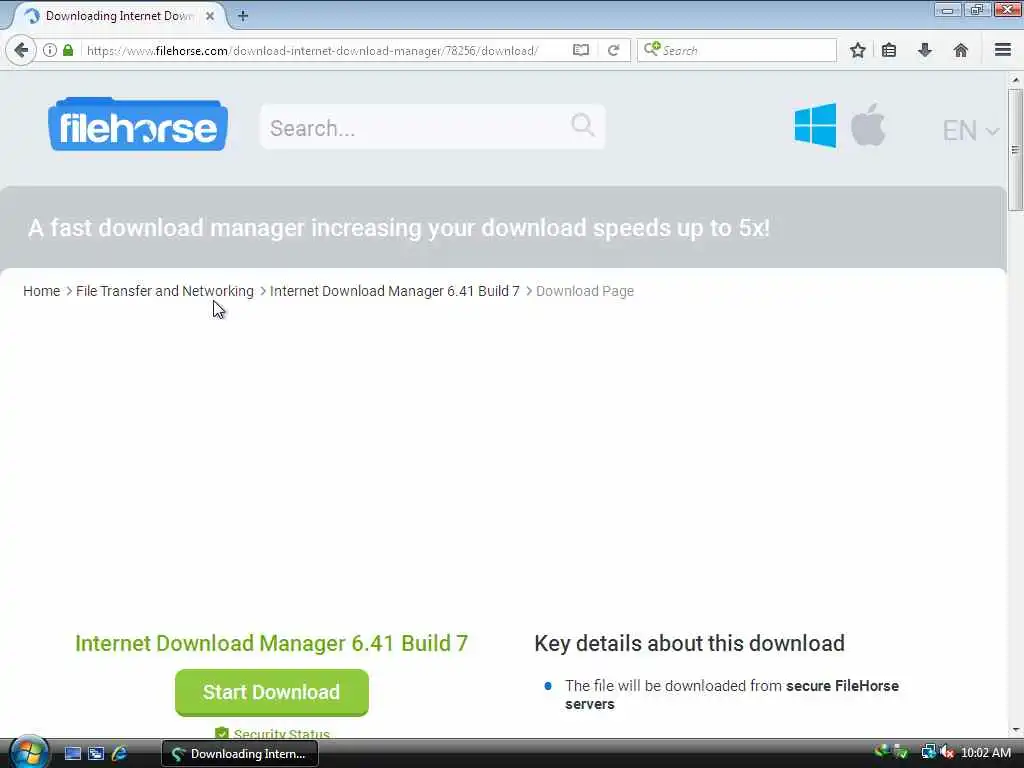Go to the Firefox home page icon
Viewport: 1024px width, 768px height.
click(961, 50)
